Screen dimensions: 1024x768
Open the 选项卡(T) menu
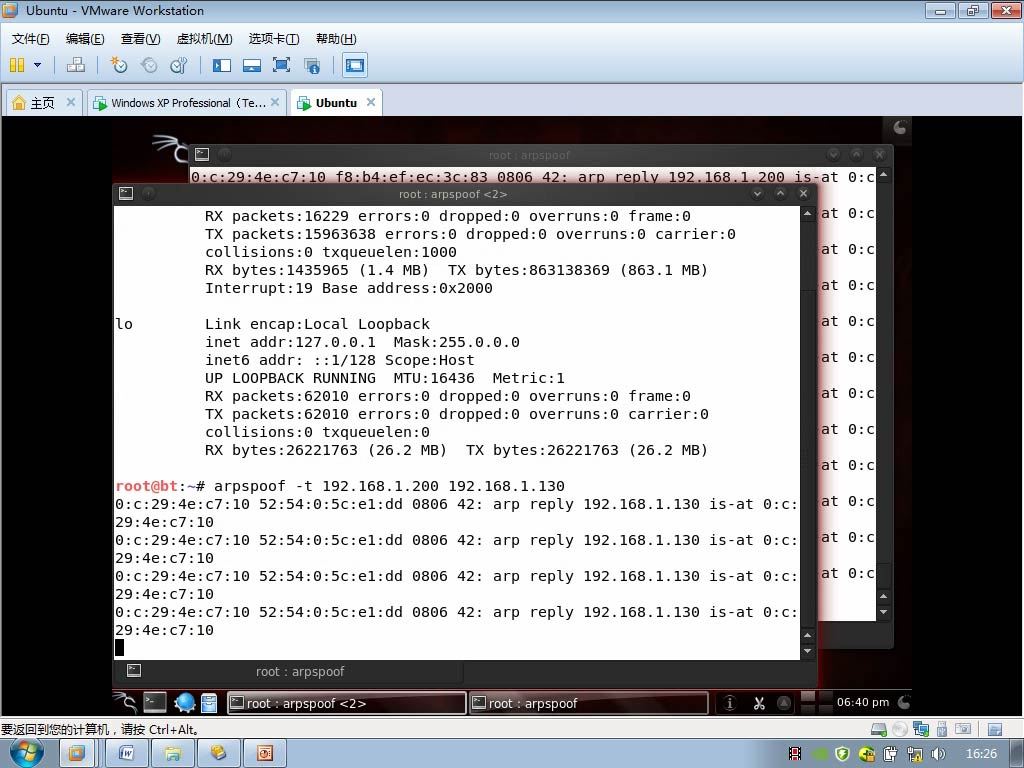(274, 39)
